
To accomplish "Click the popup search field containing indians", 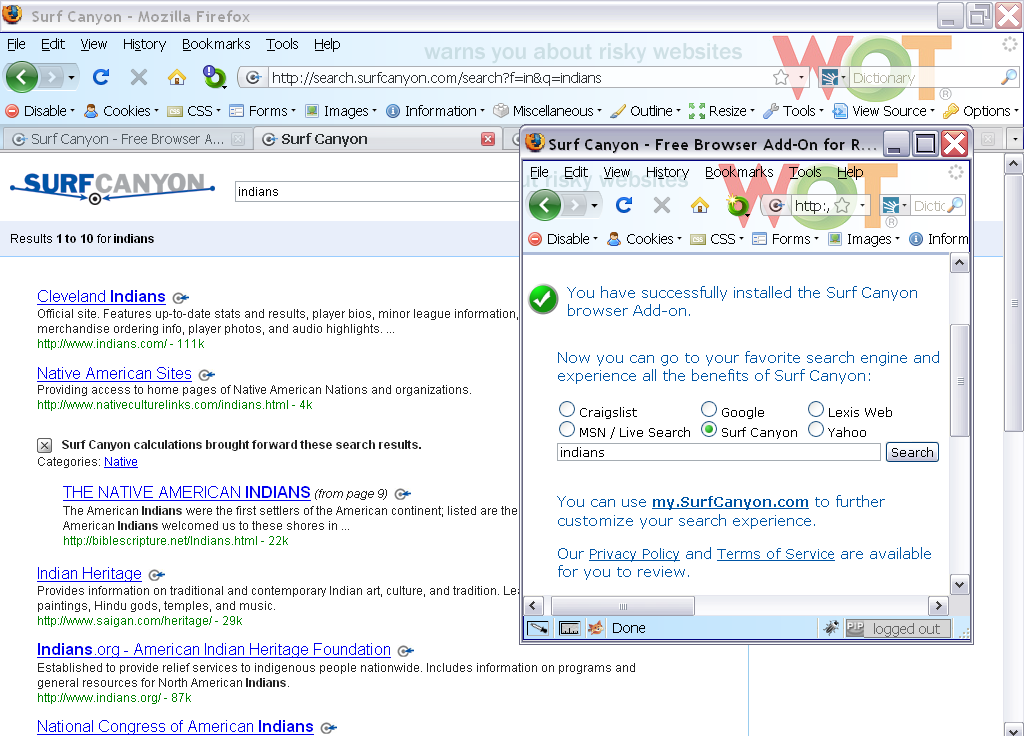I will pos(718,453).
